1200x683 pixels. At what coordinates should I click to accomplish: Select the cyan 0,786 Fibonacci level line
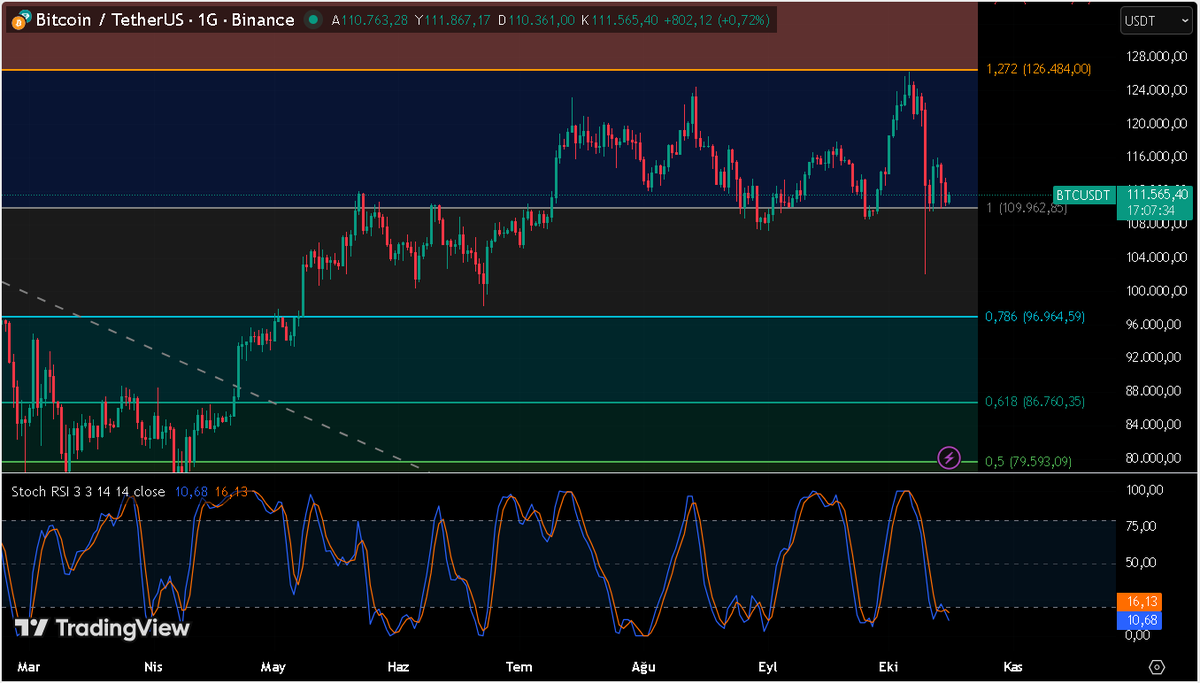(x=490, y=317)
